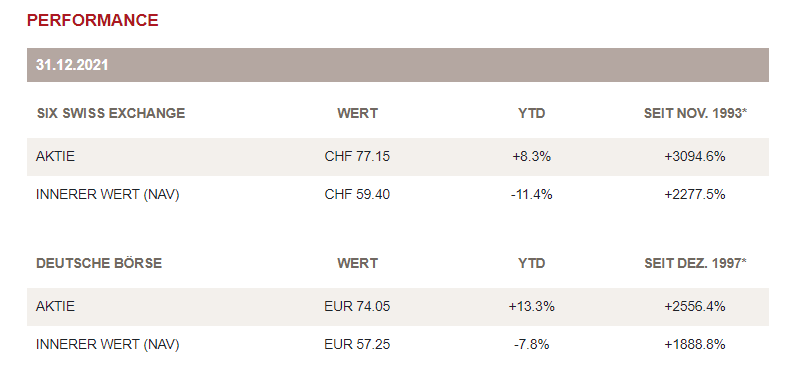Click the SIX SWISS EXCHANGE header
This screenshot has height=380, width=798.
click(111, 113)
